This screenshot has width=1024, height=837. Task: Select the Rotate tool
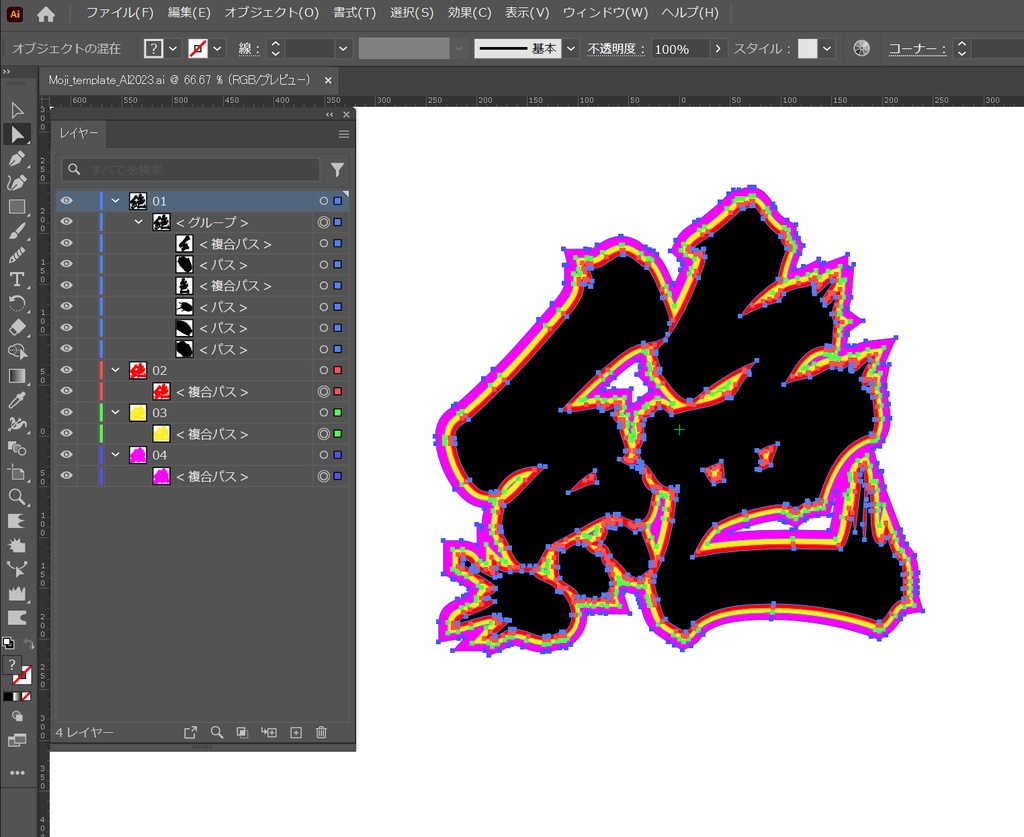click(x=17, y=304)
